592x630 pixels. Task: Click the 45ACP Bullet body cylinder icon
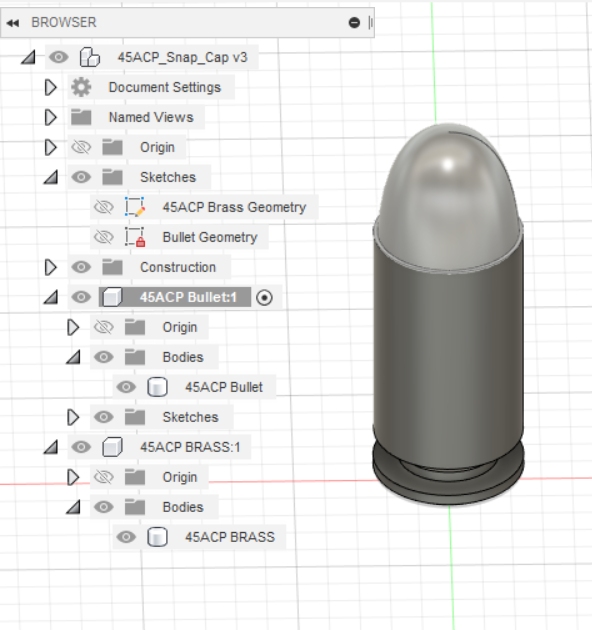[157, 387]
